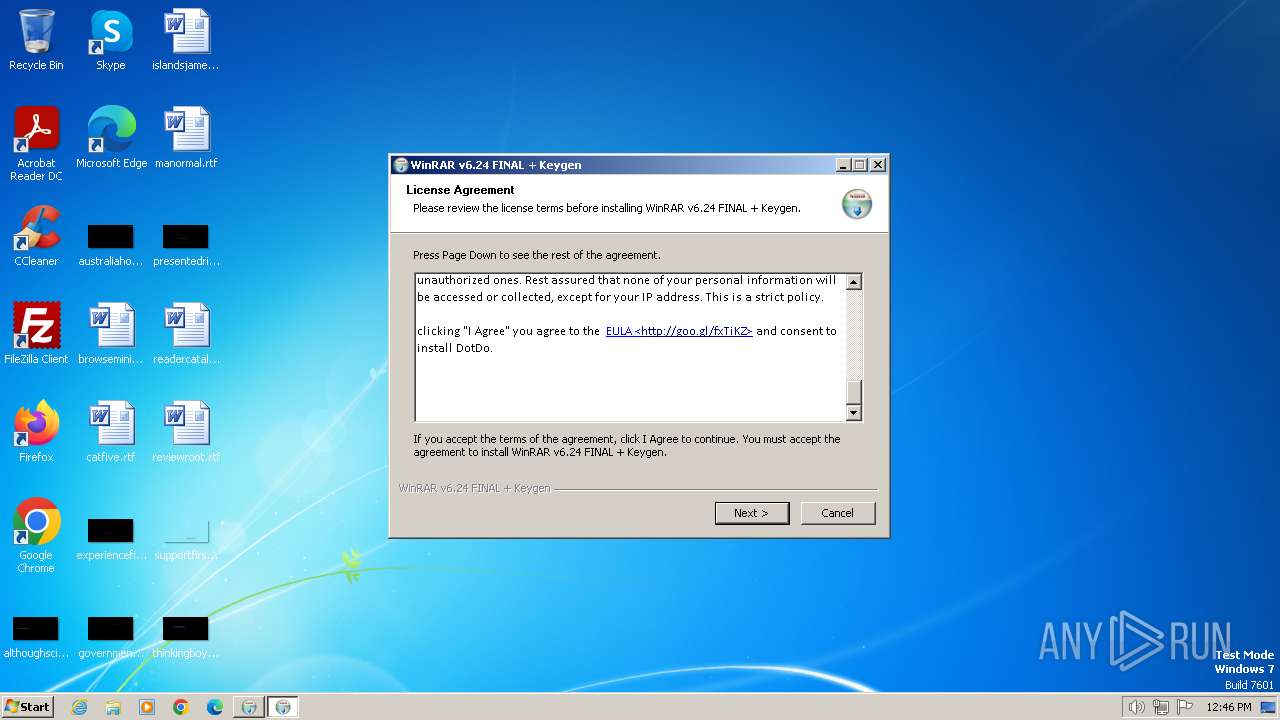
Task: Click the installer logo icon in header
Action: (x=856, y=203)
